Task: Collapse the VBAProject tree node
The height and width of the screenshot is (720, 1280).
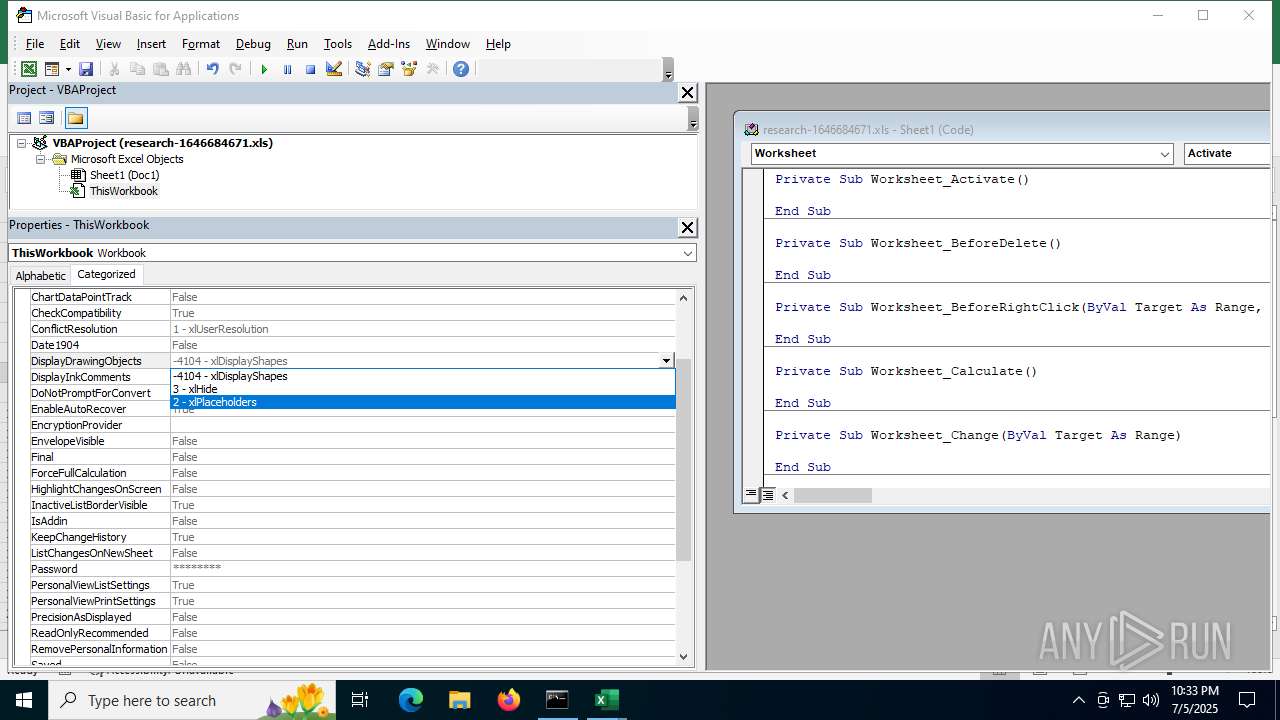Action: 21,143
